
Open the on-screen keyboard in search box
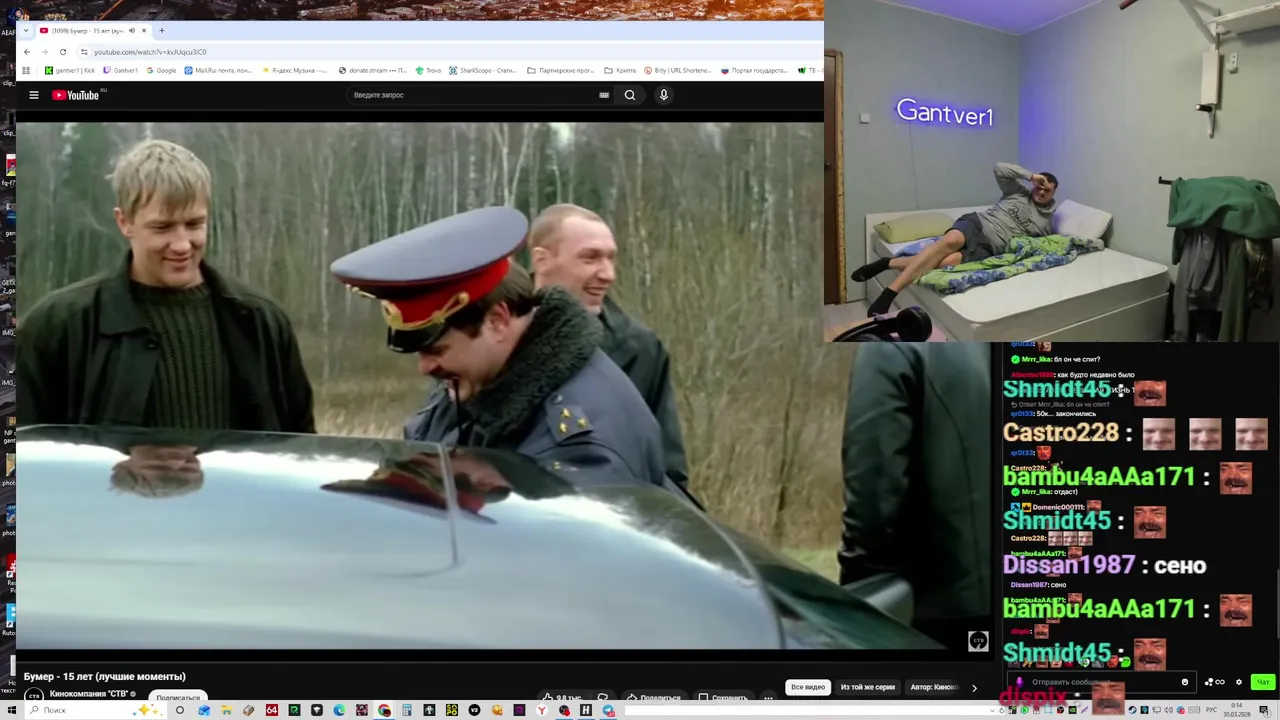click(x=604, y=95)
